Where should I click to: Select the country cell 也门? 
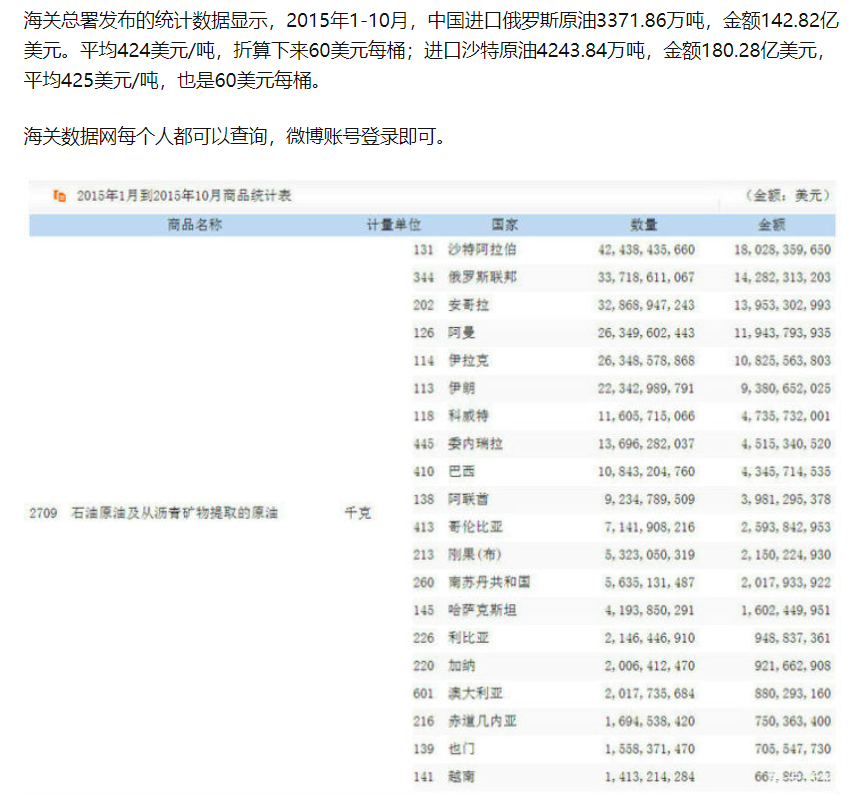tap(462, 749)
